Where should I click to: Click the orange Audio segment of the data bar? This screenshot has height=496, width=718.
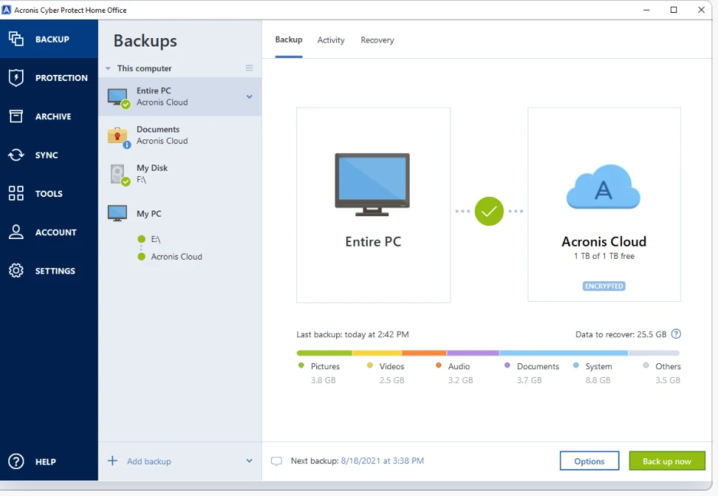coord(424,353)
